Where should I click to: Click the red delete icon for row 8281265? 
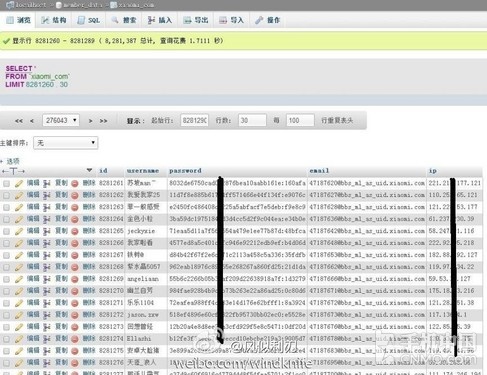coord(75,231)
